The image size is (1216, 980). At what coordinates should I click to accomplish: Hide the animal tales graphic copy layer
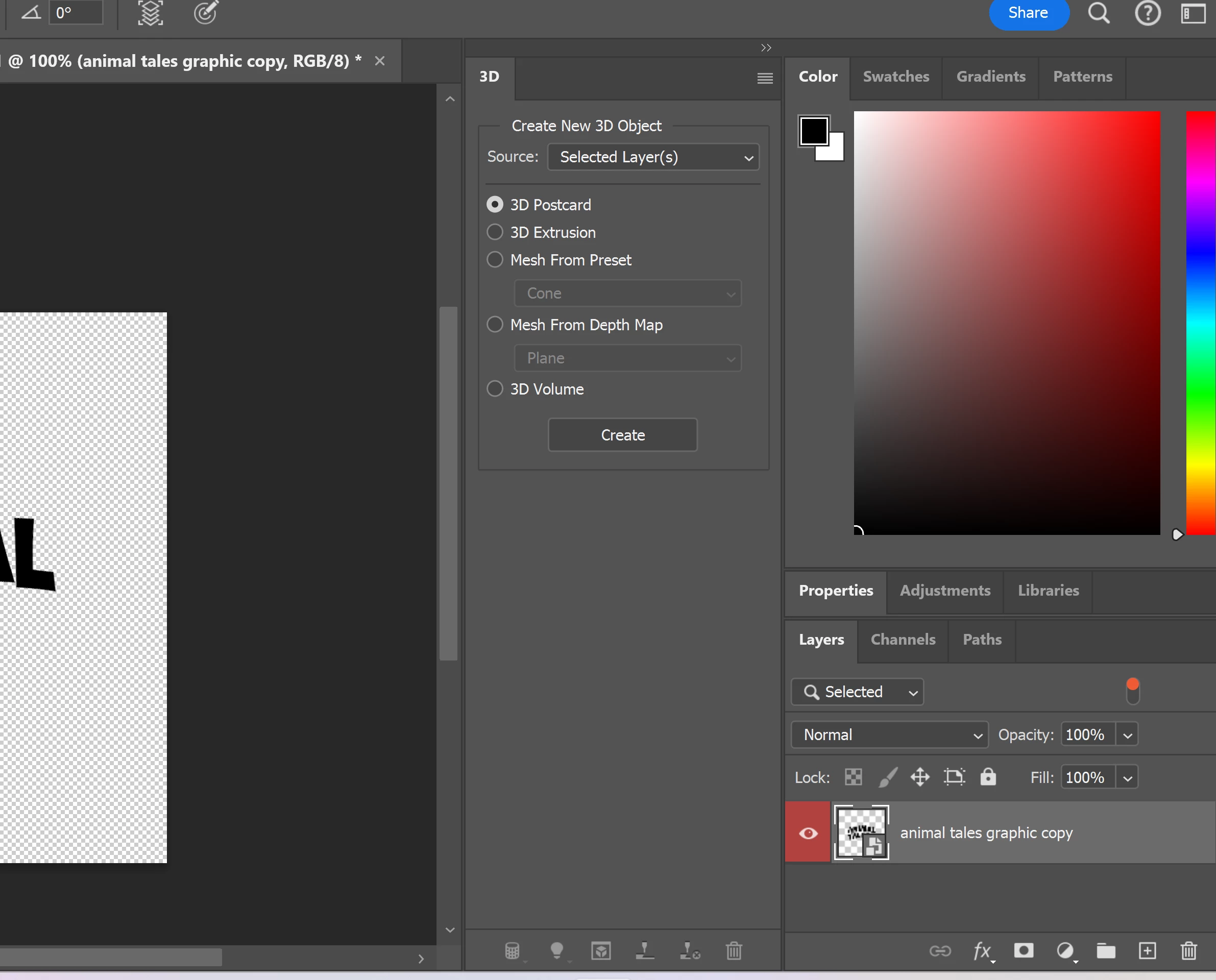pyautogui.click(x=808, y=832)
